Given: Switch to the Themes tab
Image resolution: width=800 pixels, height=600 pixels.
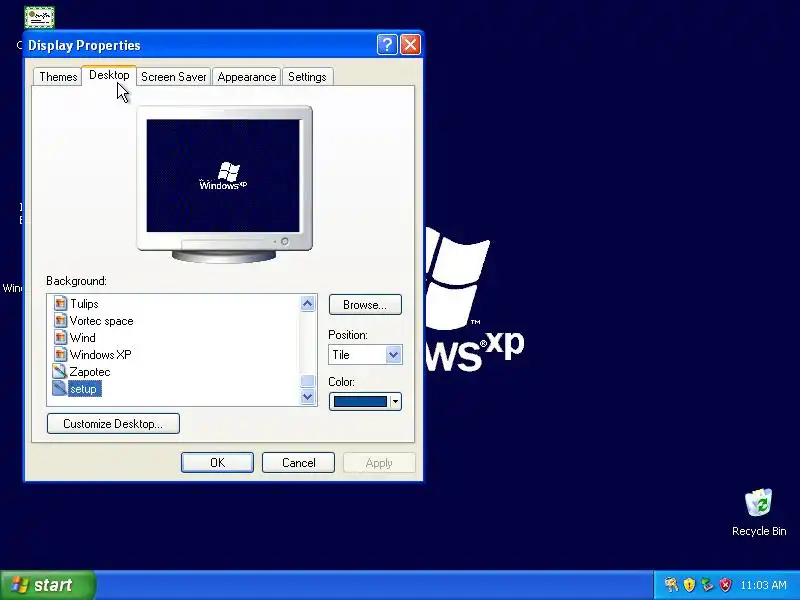Looking at the screenshot, I should (x=58, y=77).
